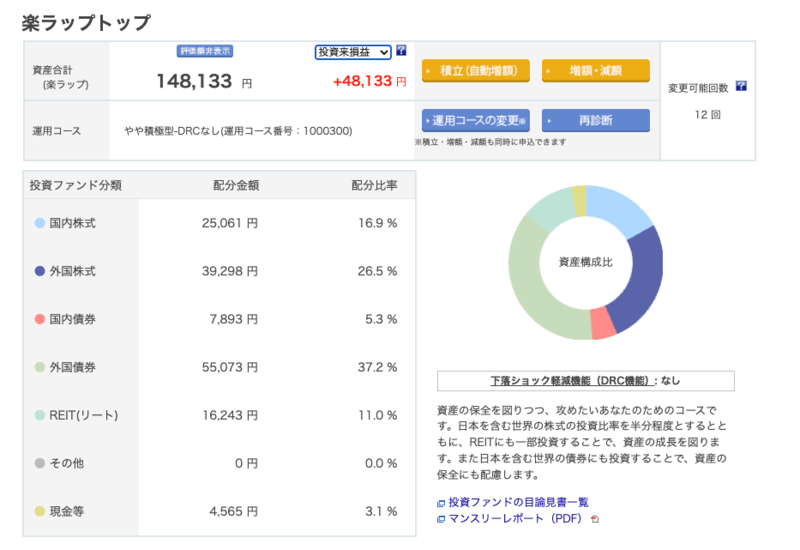Click the 12 回 change count value
The width and height of the screenshot is (800, 550).
click(x=708, y=115)
